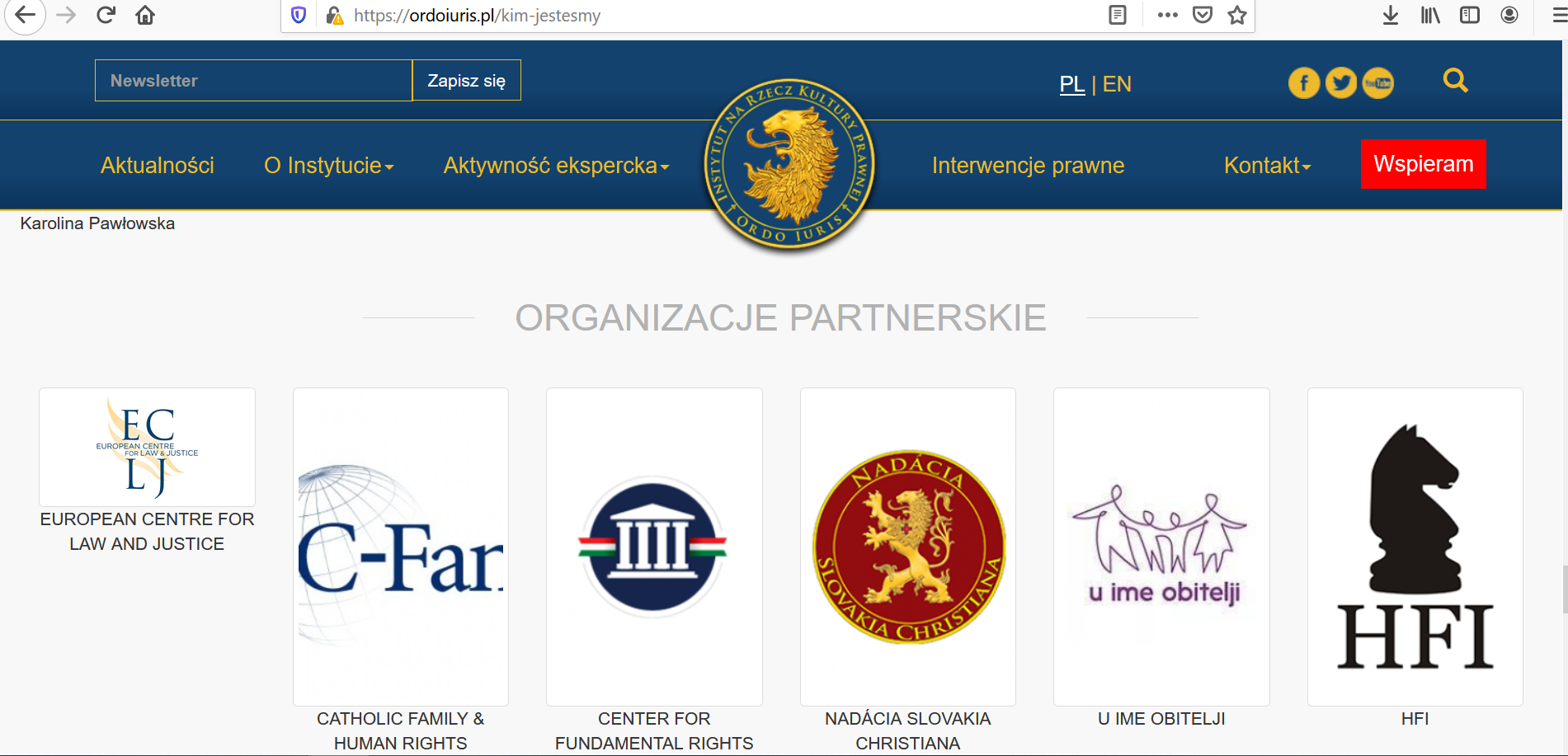Click Catholic Family & Human Rights caption

pos(401,731)
